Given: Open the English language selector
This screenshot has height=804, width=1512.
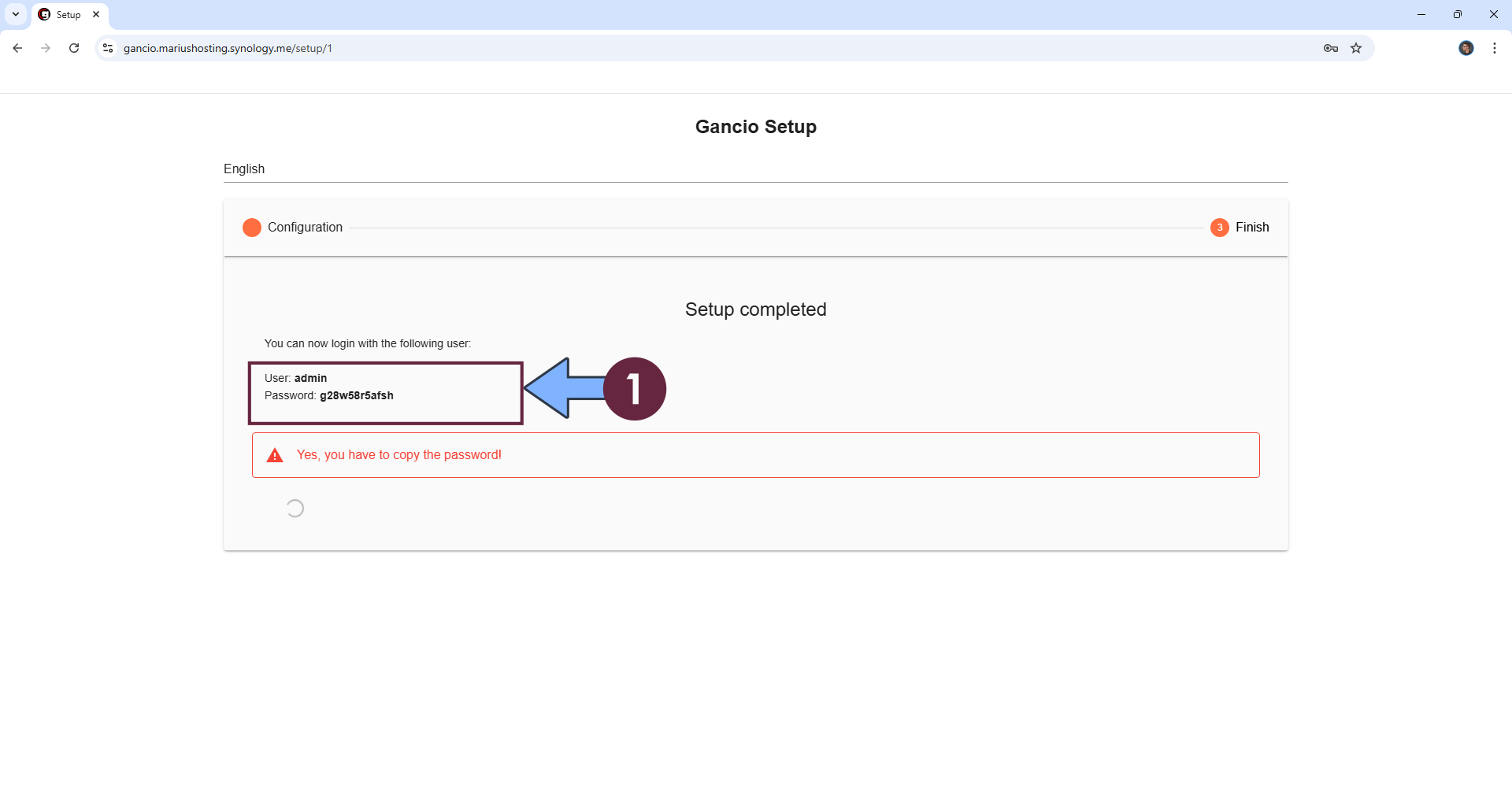Looking at the screenshot, I should (755, 169).
